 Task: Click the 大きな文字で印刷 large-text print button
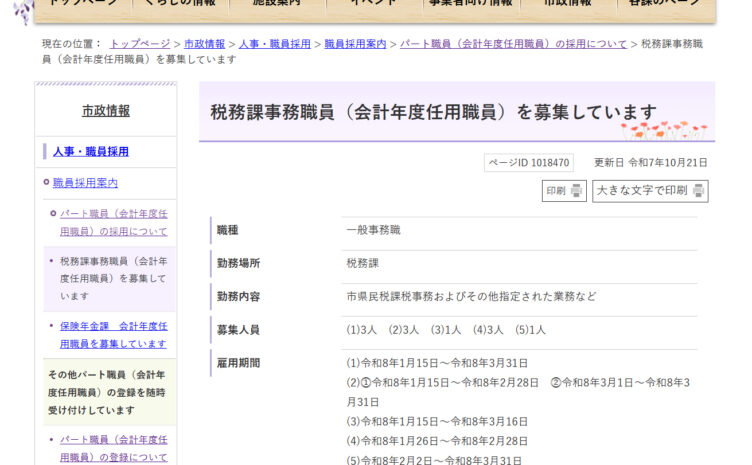pyautogui.click(x=650, y=191)
